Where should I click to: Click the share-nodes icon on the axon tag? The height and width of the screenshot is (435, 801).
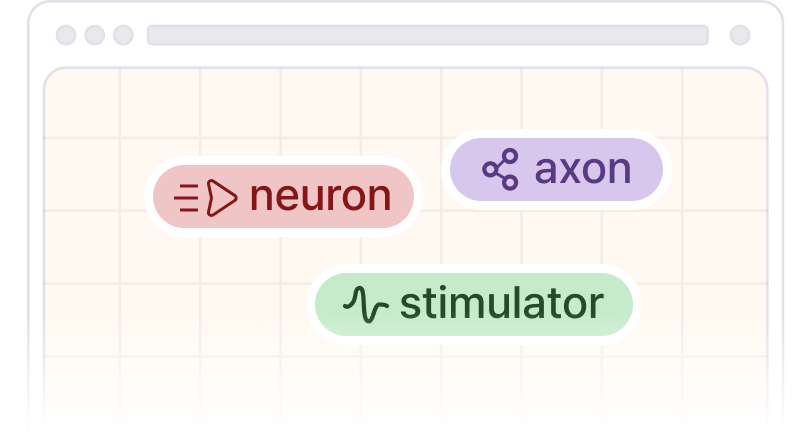501,169
